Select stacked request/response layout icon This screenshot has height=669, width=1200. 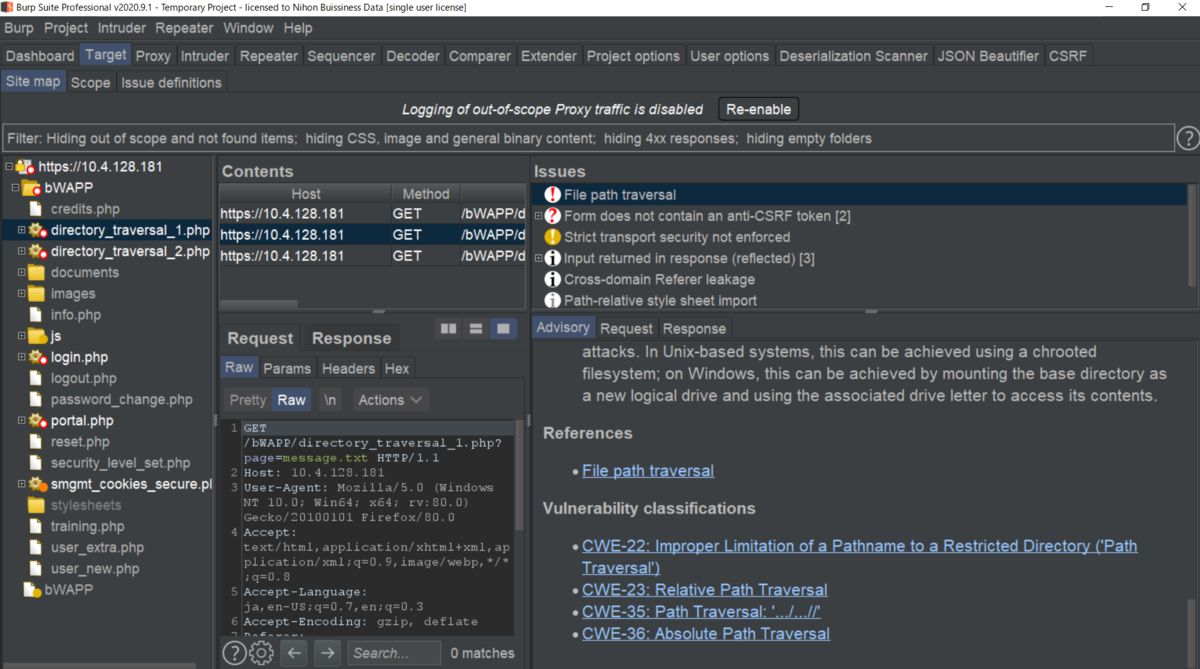click(x=476, y=329)
